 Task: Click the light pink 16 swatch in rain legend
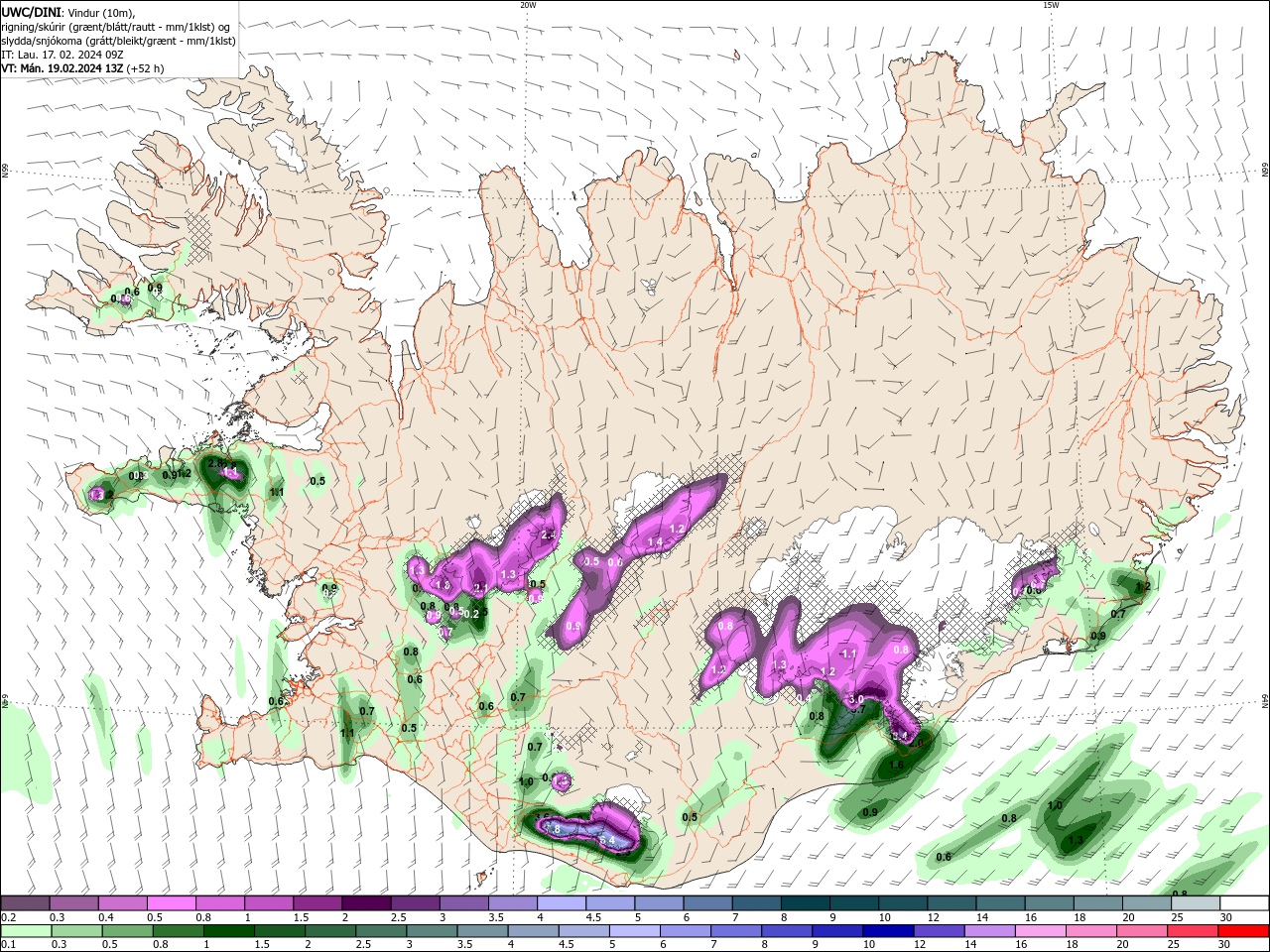click(x=1039, y=931)
